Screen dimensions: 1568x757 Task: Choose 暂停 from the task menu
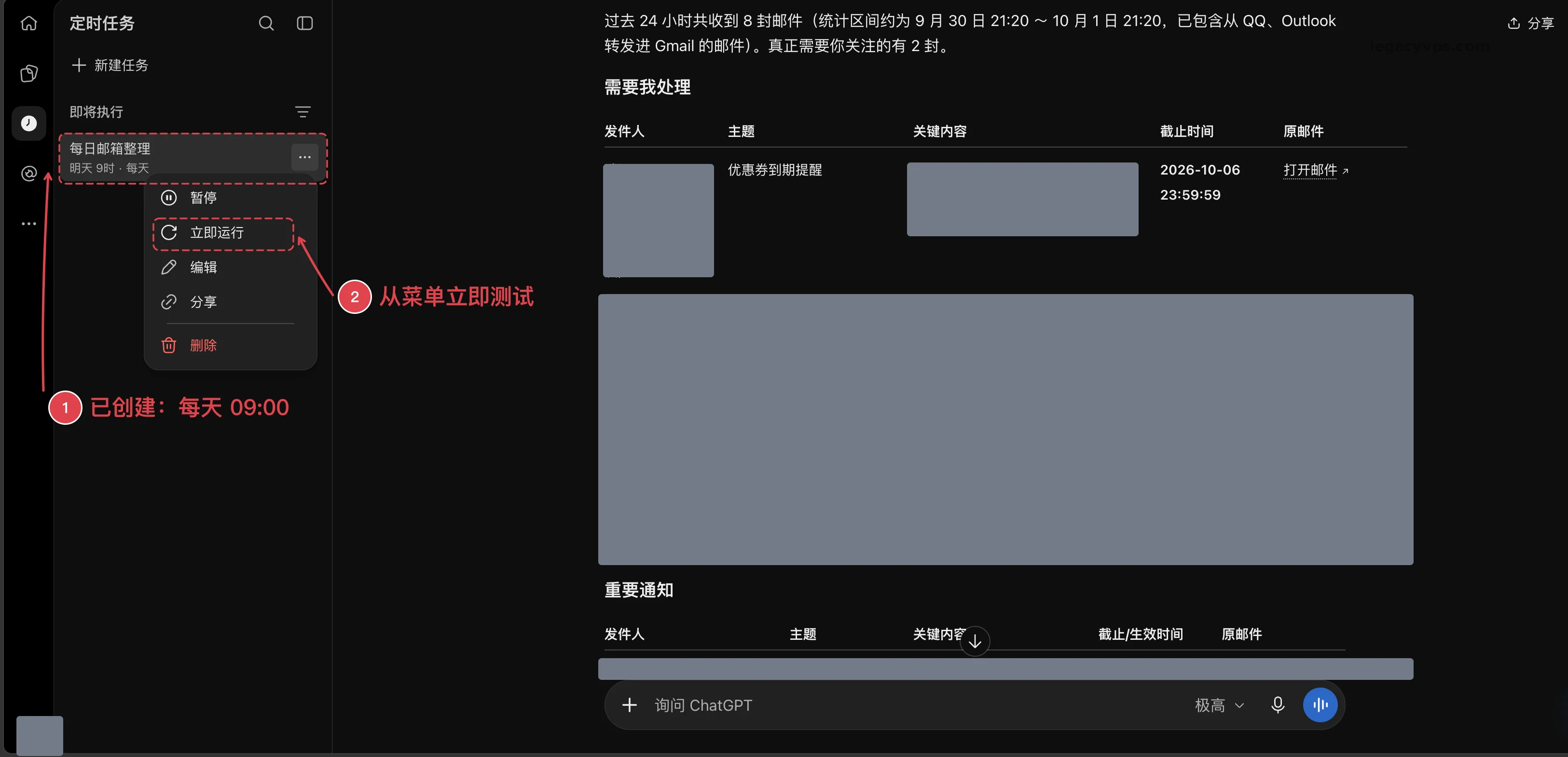pos(230,198)
